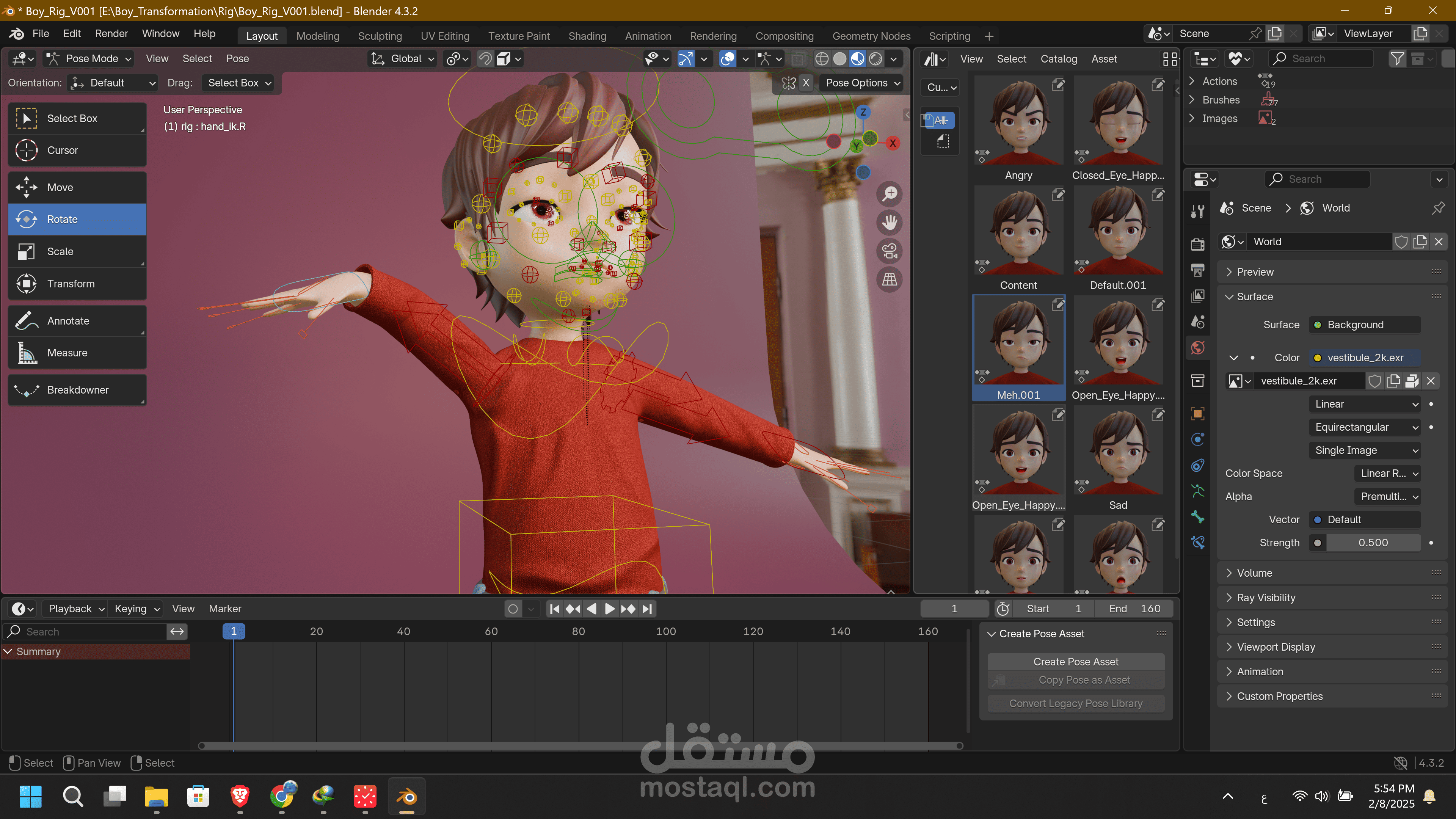The image size is (1456, 819).
Task: Toggle X-ray display button
Action: coord(798,59)
